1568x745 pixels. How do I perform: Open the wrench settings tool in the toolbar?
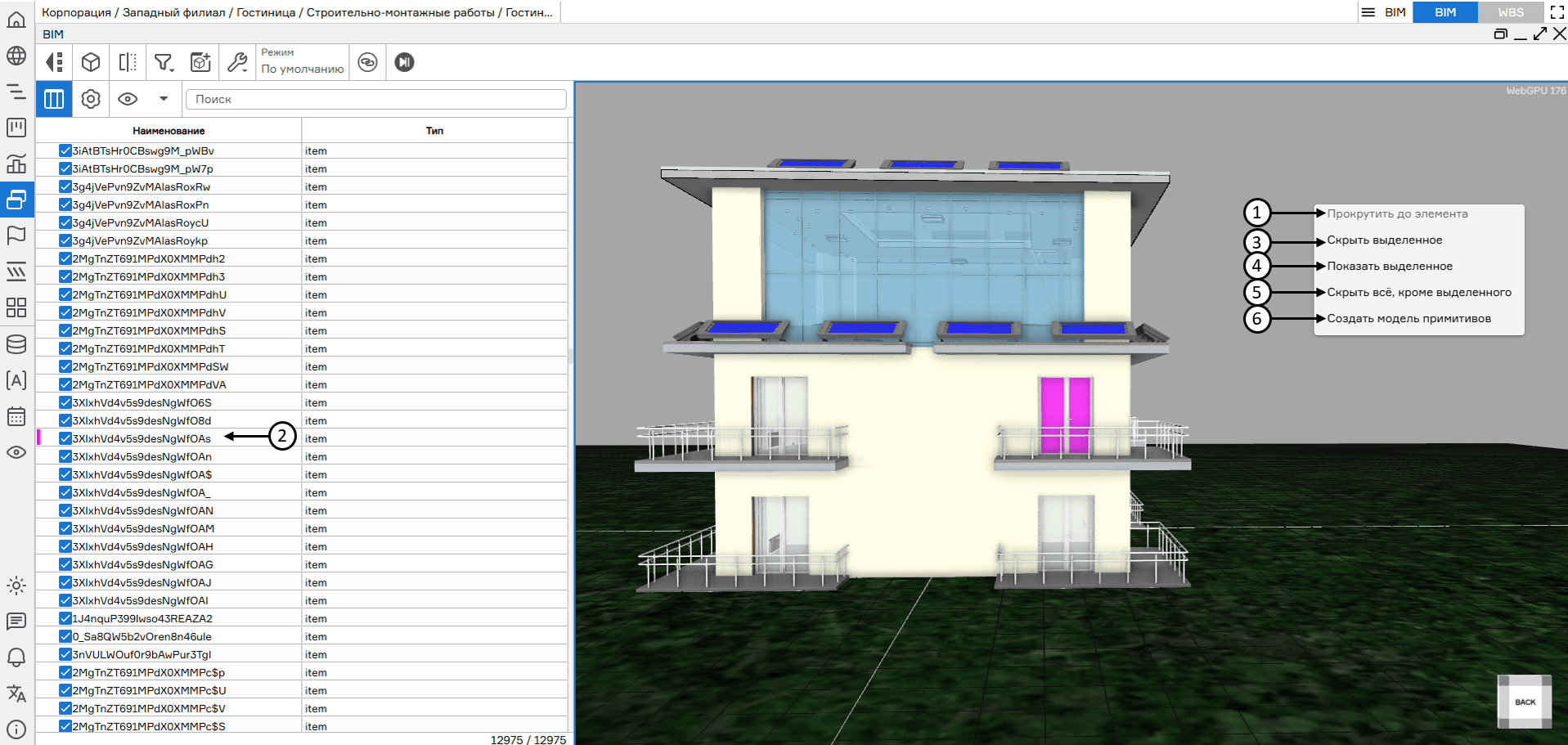236,61
